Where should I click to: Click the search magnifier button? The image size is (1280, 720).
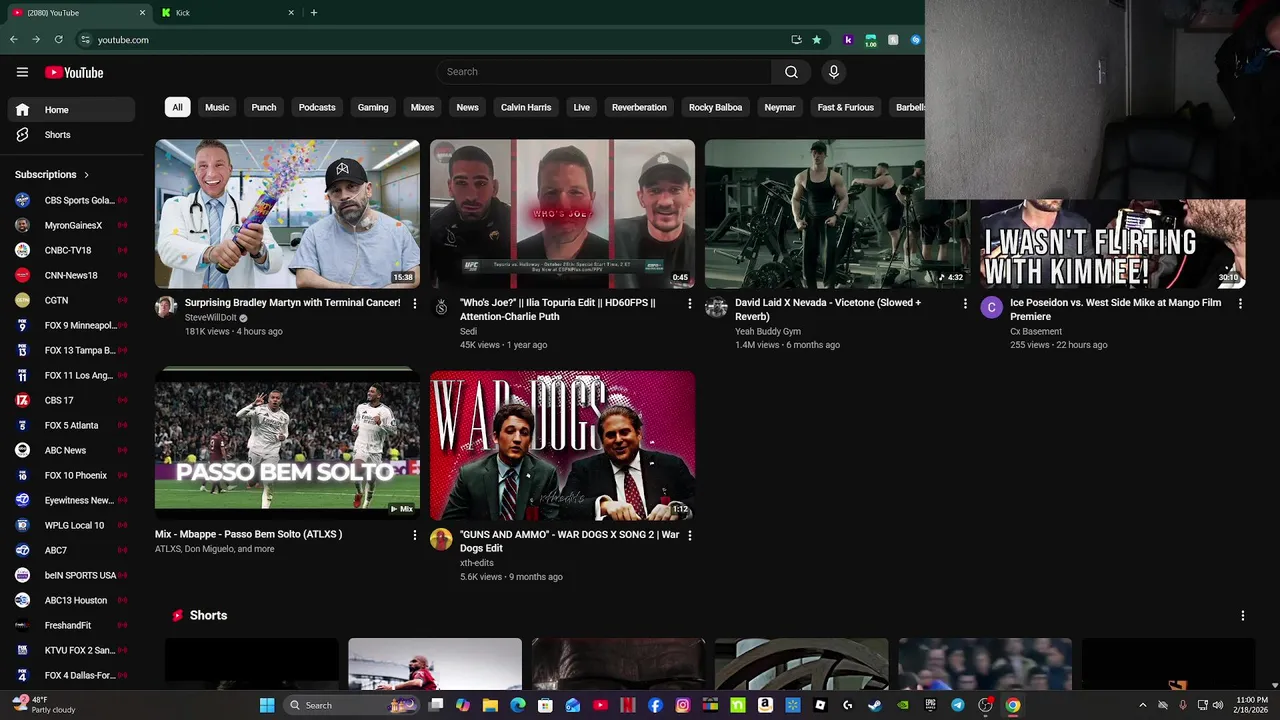(791, 72)
